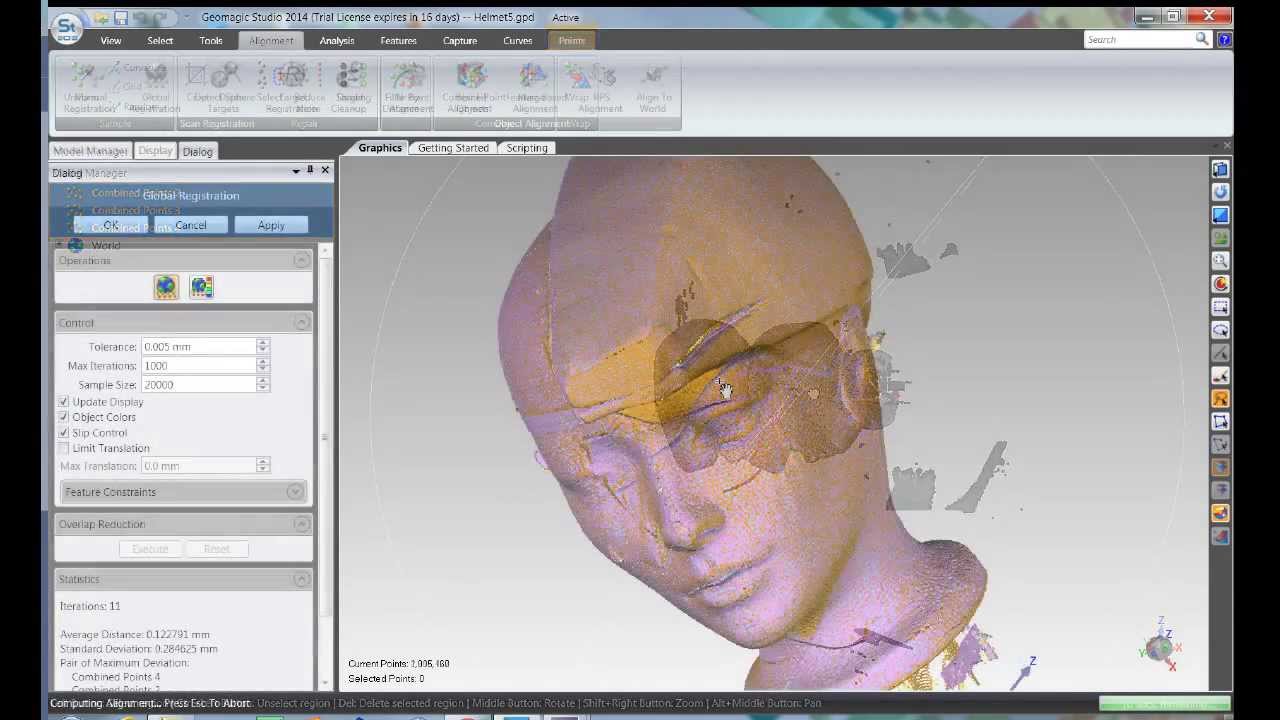Click the Average Distance statistic text

point(135,635)
